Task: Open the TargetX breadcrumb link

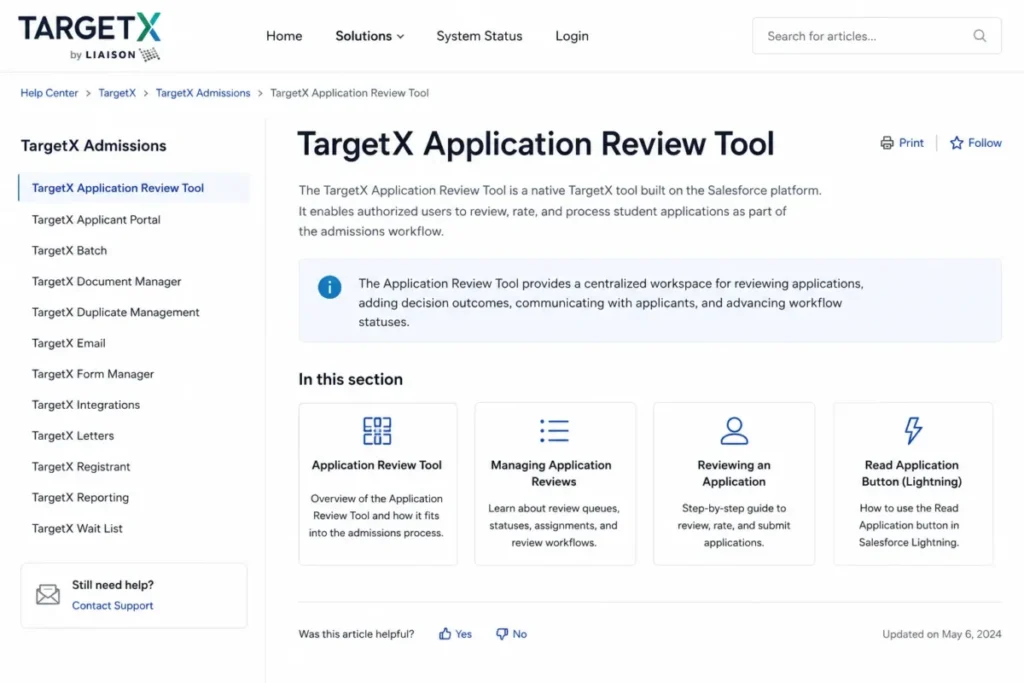Action: [117, 93]
